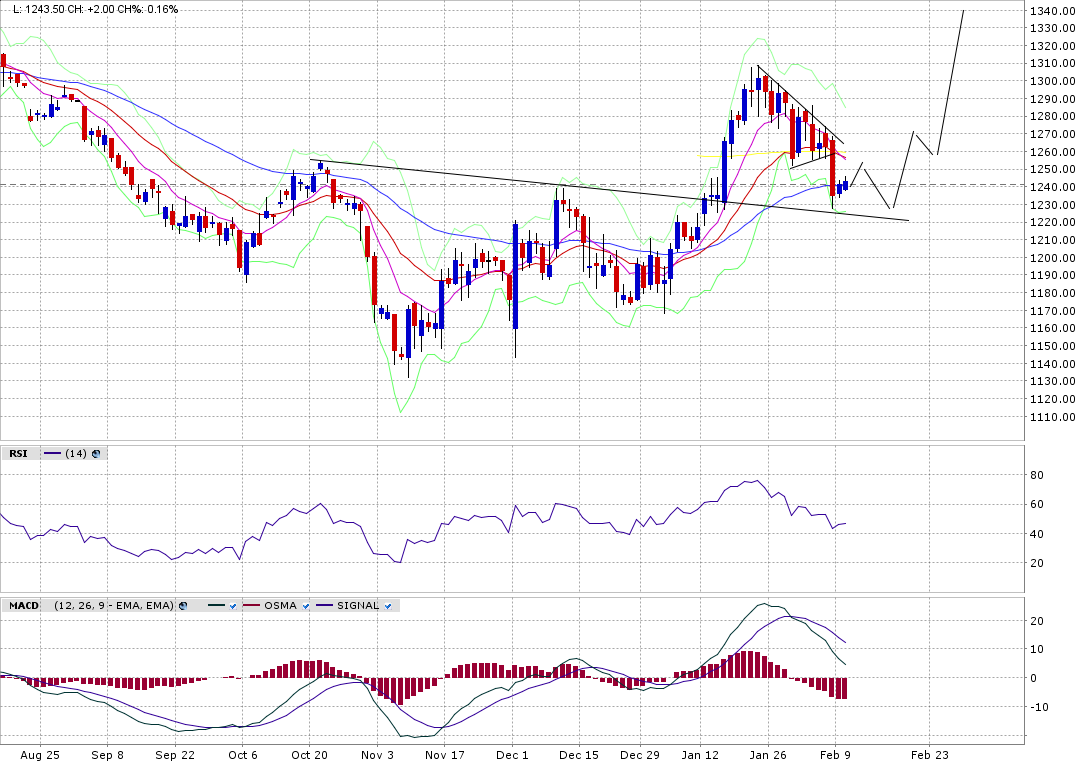Click the MACD parameters (12, 26, 9 - EMA, EMA)

point(114,606)
